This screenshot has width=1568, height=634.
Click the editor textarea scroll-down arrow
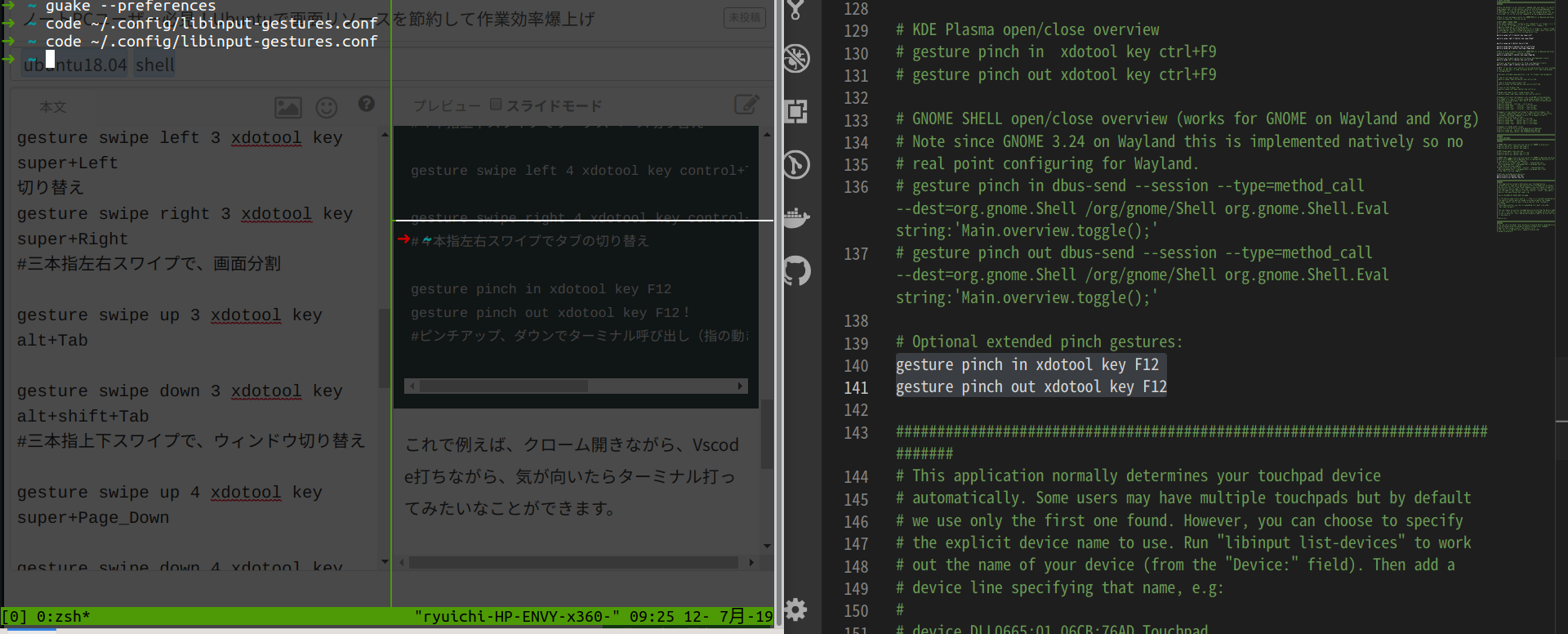click(385, 562)
